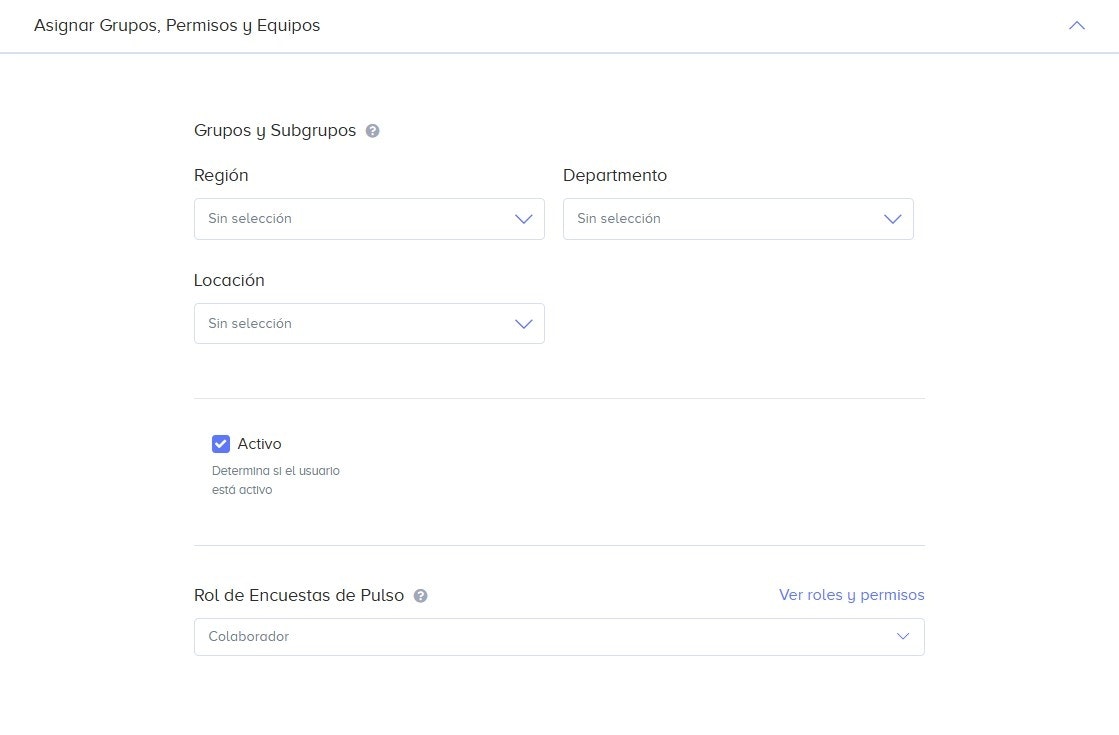Viewport: 1119px width, 735px height.
Task: Open the Locación dropdown
Action: (x=369, y=323)
